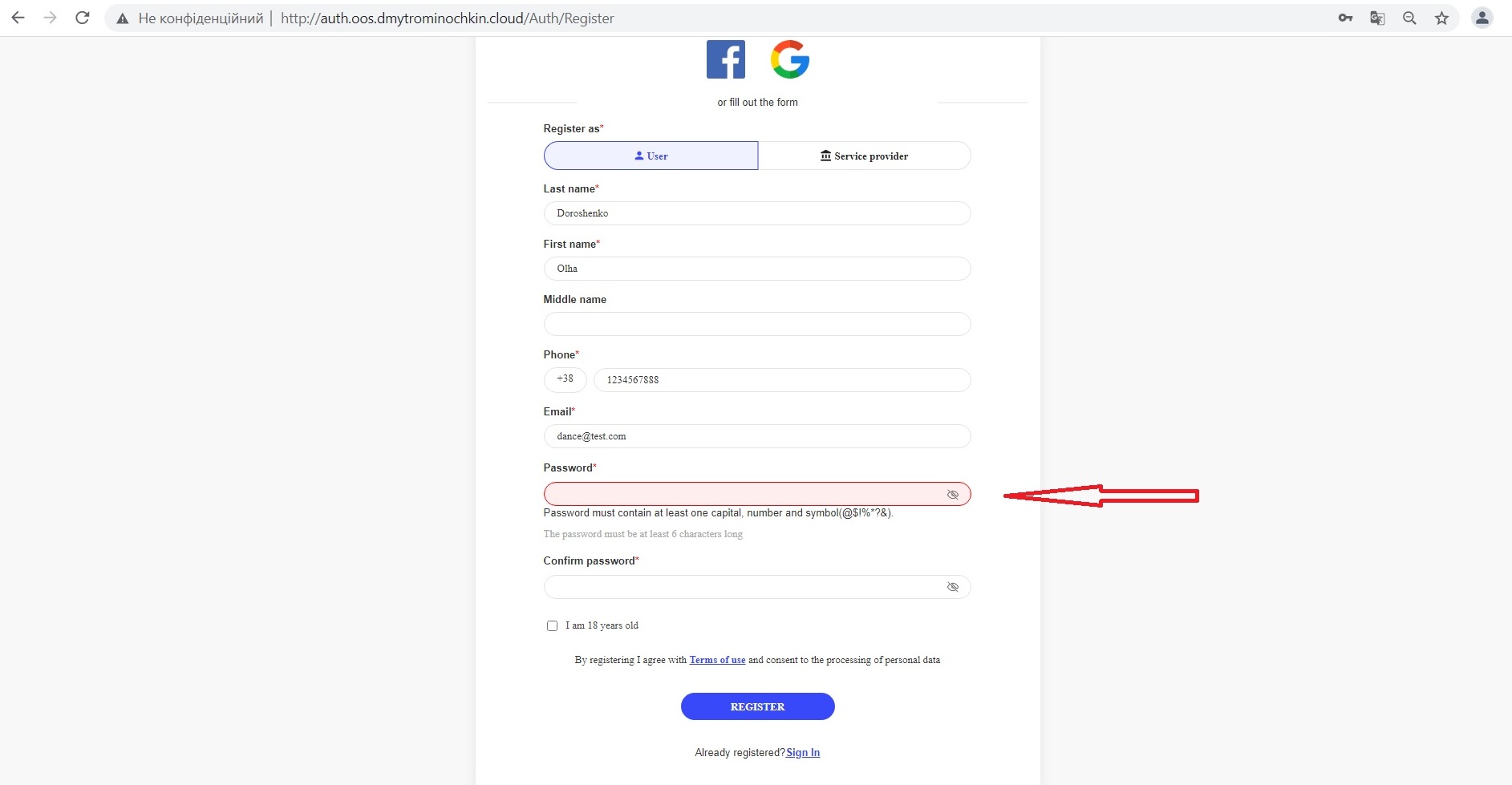This screenshot has width=1512, height=785.
Task: Sign in with the Facebook icon
Action: 725,59
